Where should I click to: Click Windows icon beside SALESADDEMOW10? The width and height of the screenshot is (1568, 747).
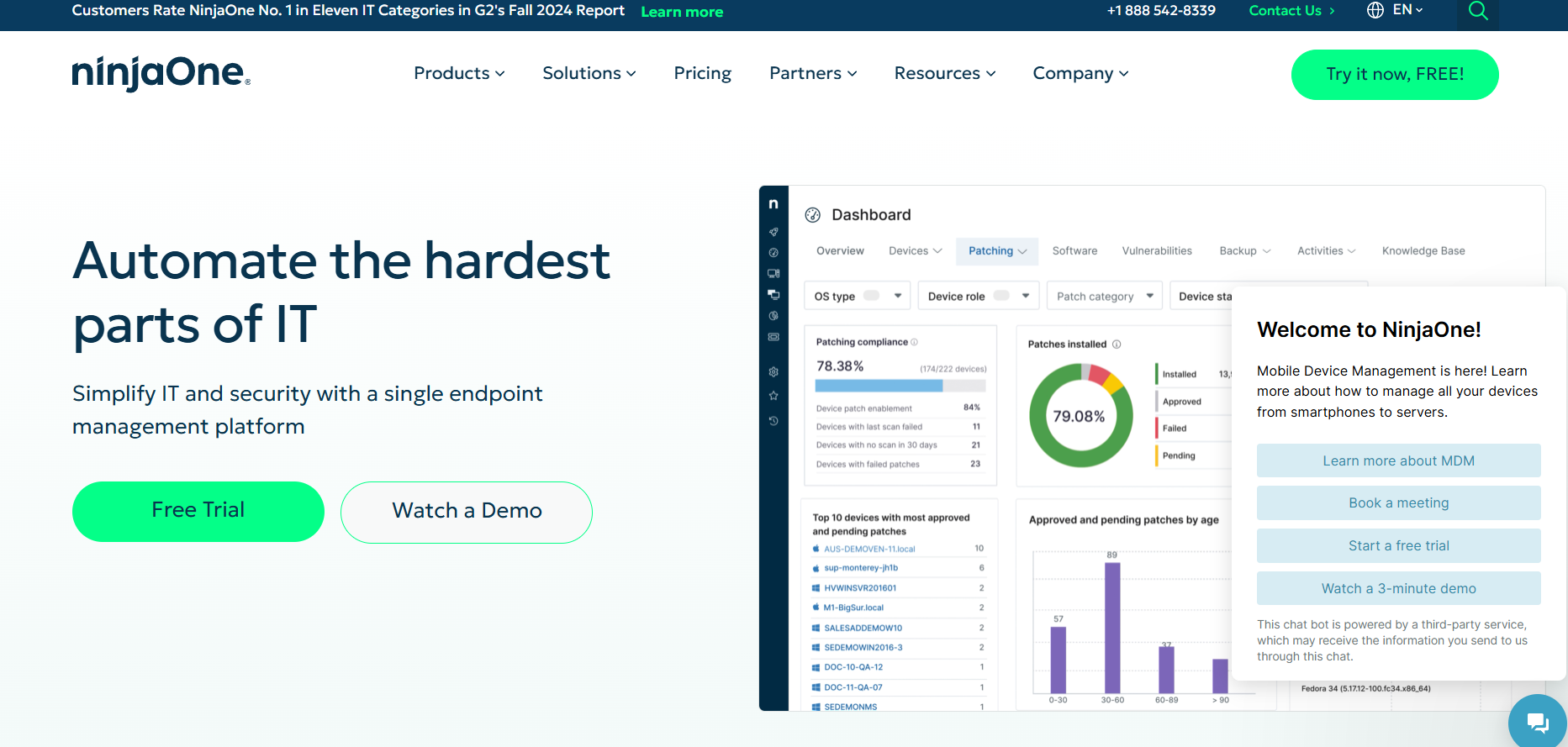coord(816,628)
